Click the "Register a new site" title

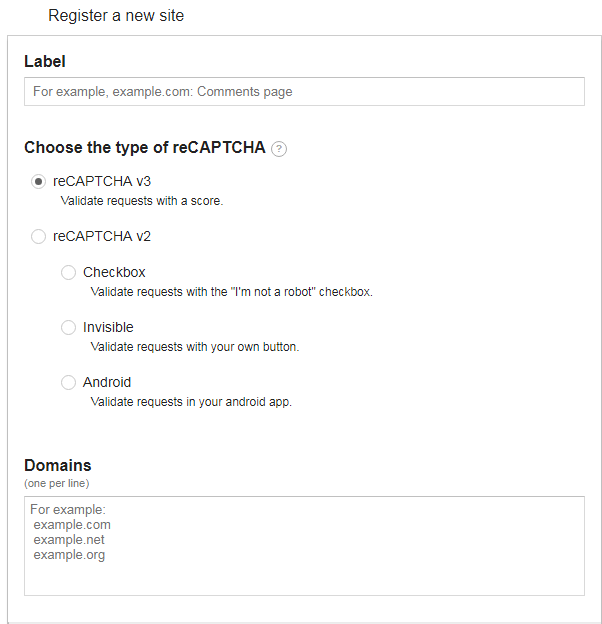click(x=116, y=16)
